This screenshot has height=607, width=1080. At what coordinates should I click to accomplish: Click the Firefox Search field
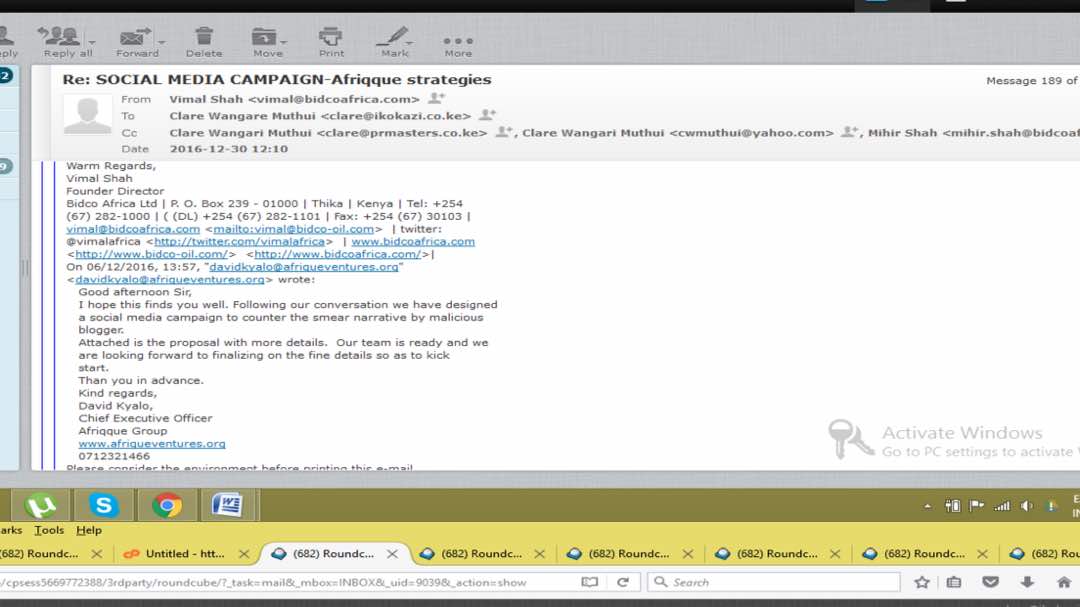coord(773,582)
